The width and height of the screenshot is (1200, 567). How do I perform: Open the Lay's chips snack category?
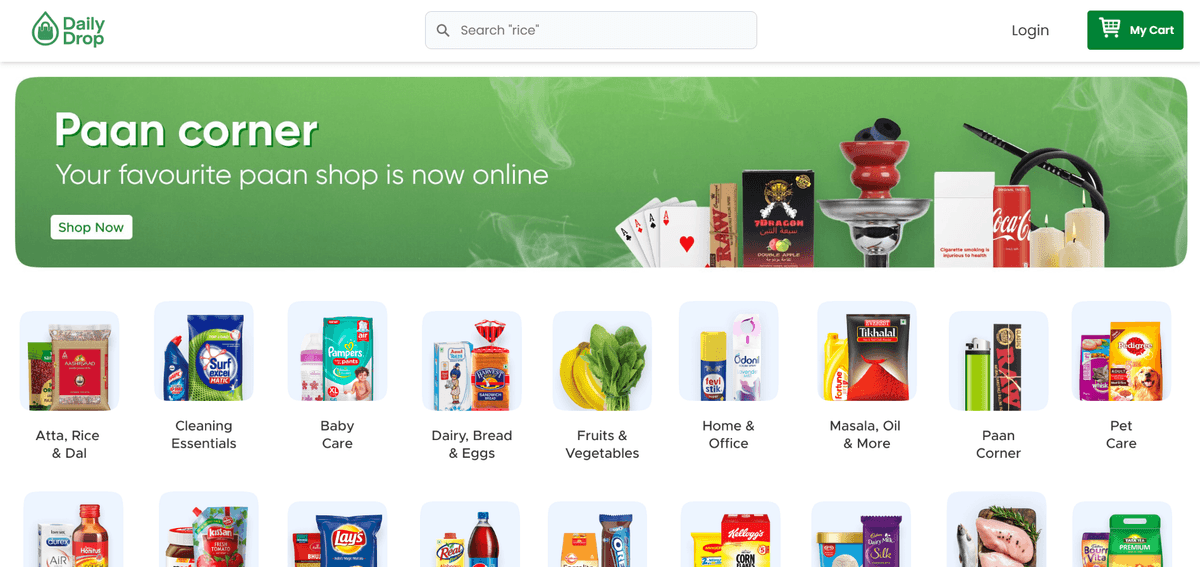(x=337, y=534)
